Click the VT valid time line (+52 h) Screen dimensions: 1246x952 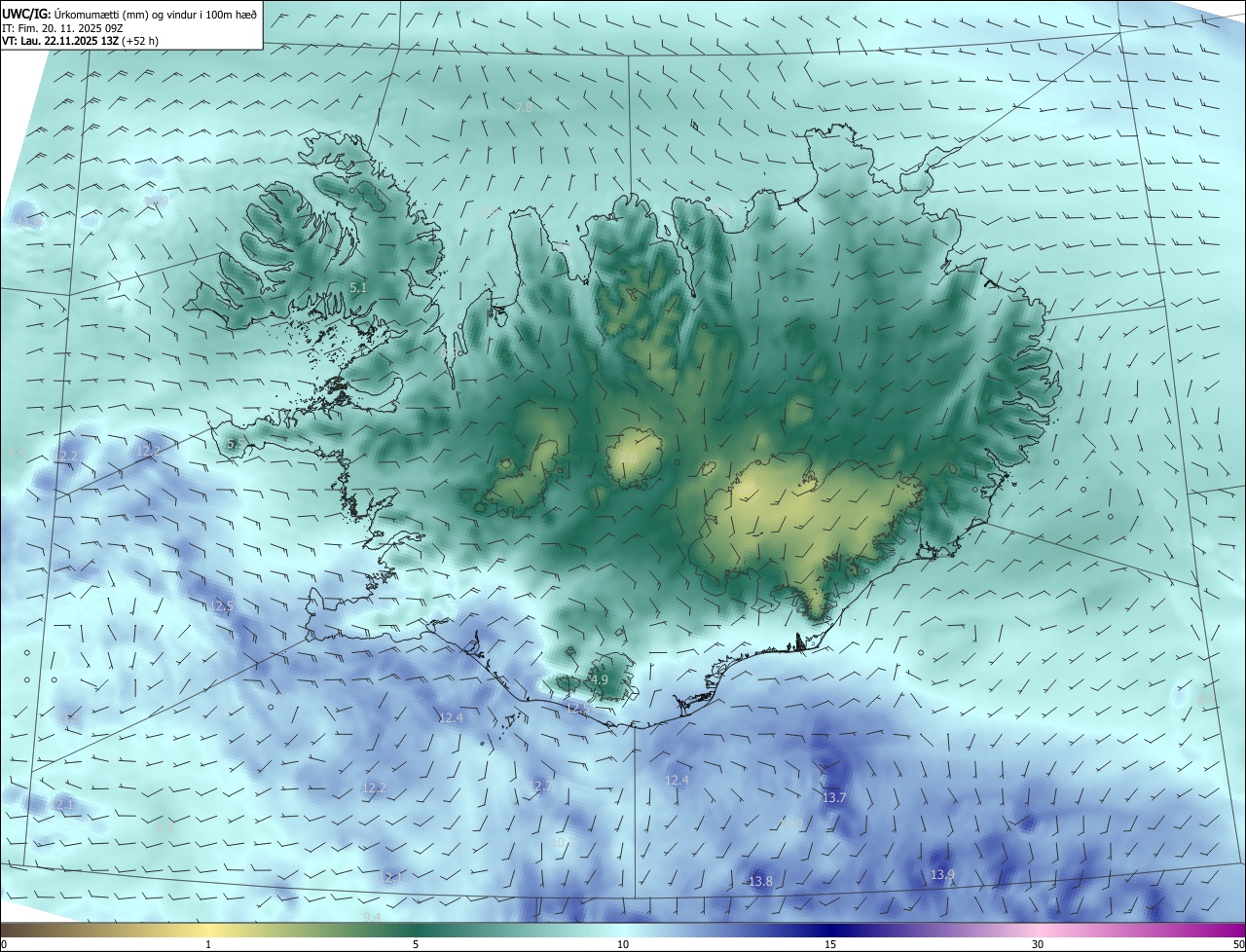(80, 41)
